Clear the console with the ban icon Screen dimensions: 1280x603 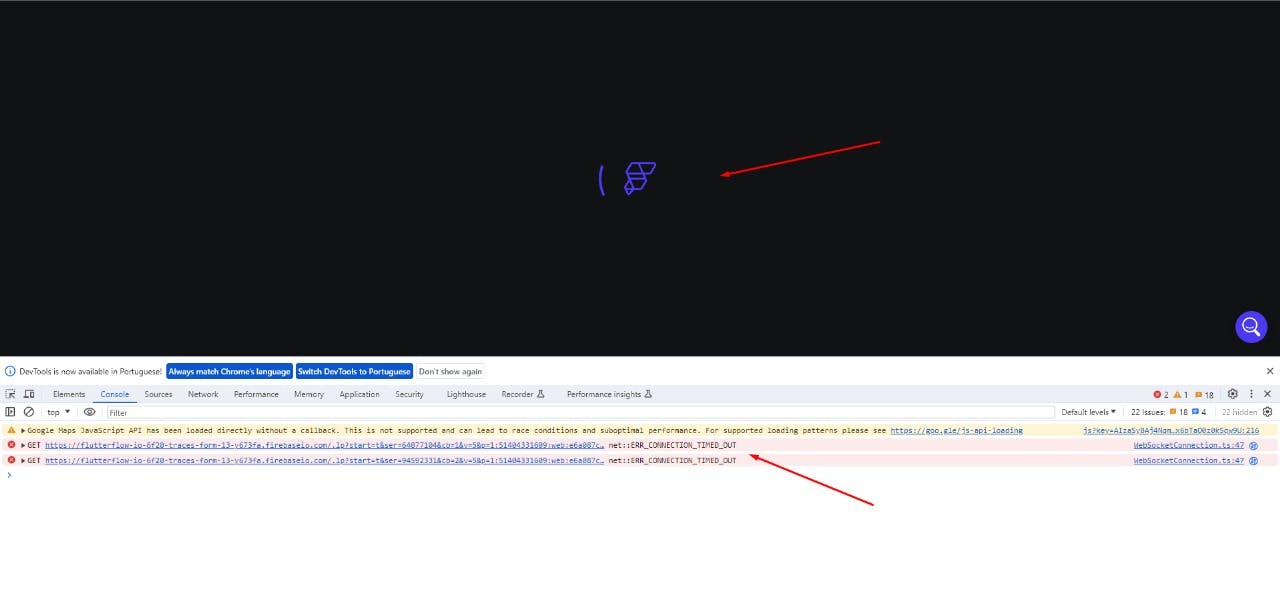click(x=29, y=412)
